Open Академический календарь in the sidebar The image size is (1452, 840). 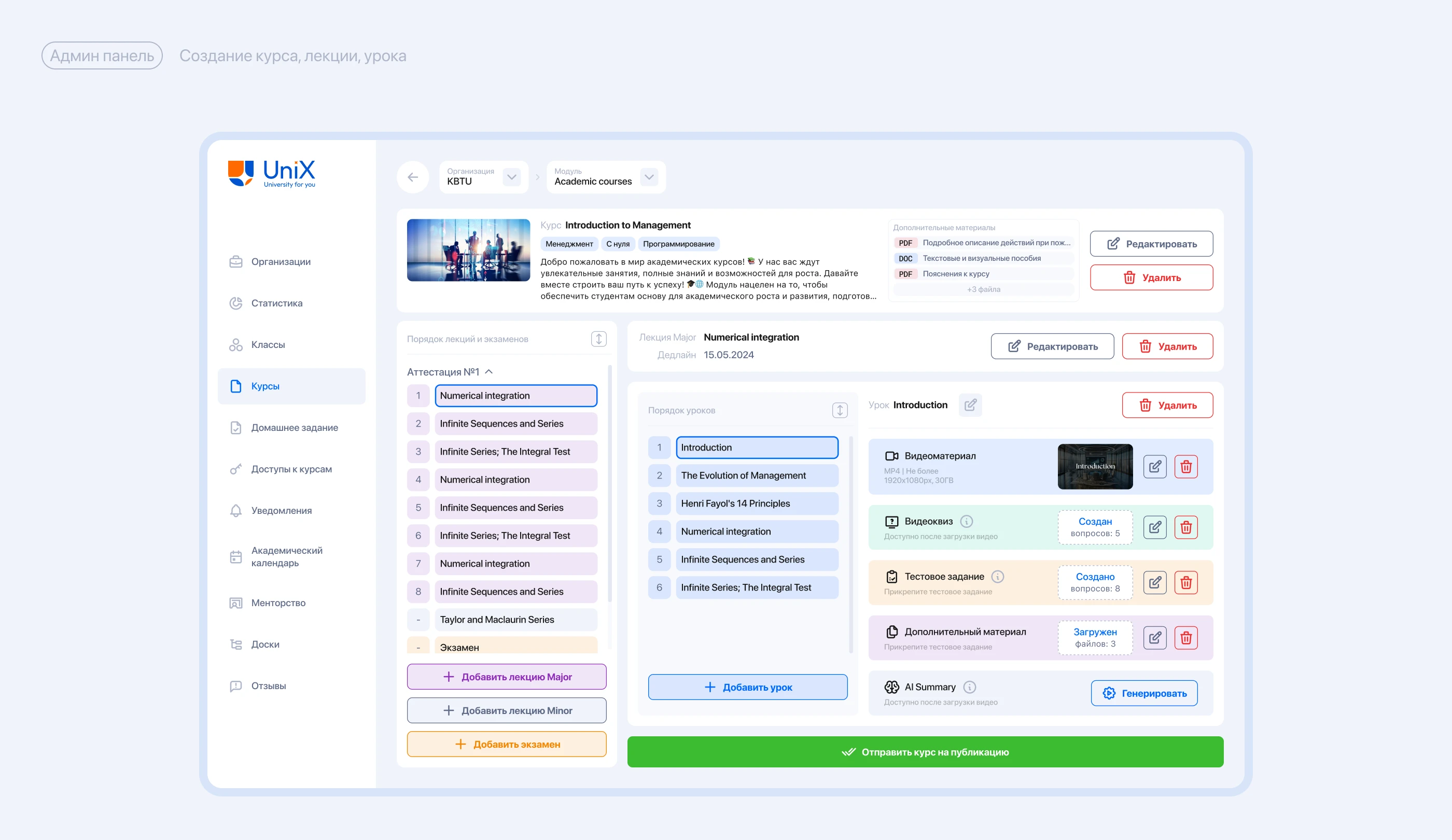click(286, 556)
